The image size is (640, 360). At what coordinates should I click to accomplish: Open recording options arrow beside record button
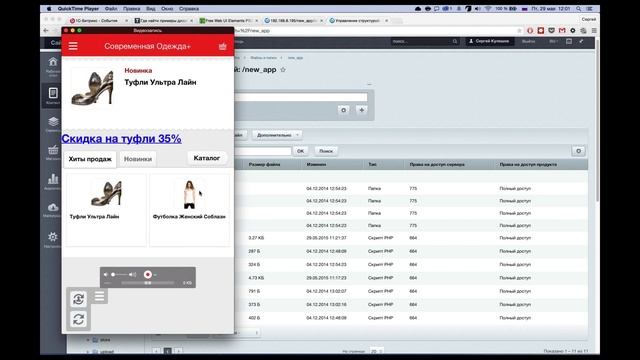point(156,275)
